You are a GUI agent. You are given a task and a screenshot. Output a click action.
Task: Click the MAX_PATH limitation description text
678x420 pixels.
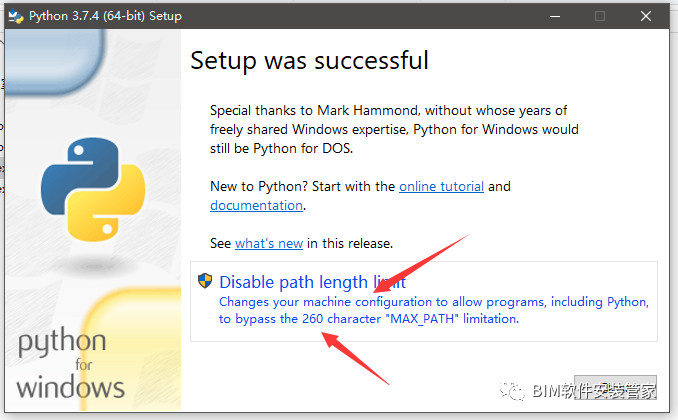[x=434, y=310]
